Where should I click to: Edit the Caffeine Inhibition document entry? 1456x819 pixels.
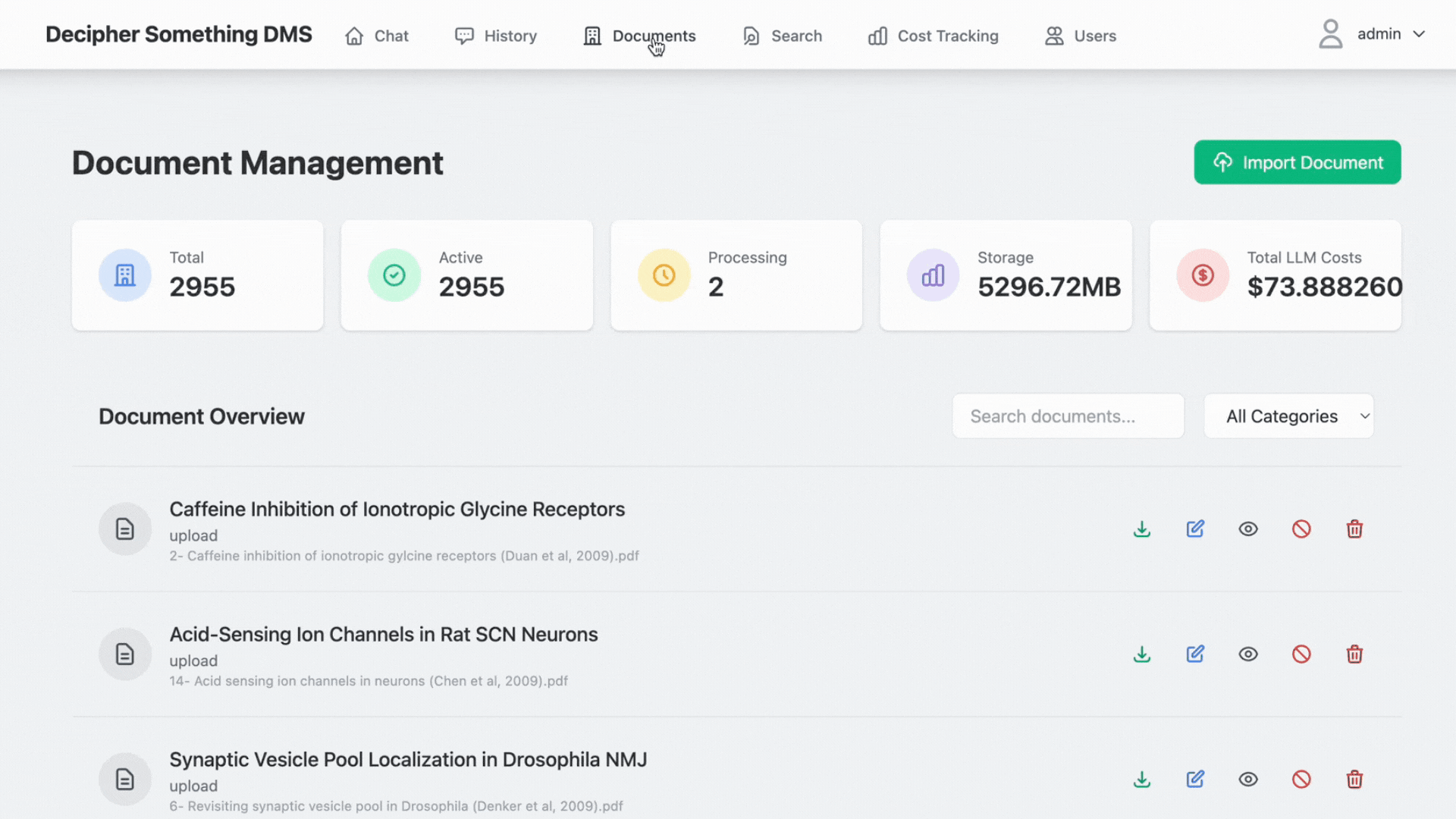pos(1195,529)
